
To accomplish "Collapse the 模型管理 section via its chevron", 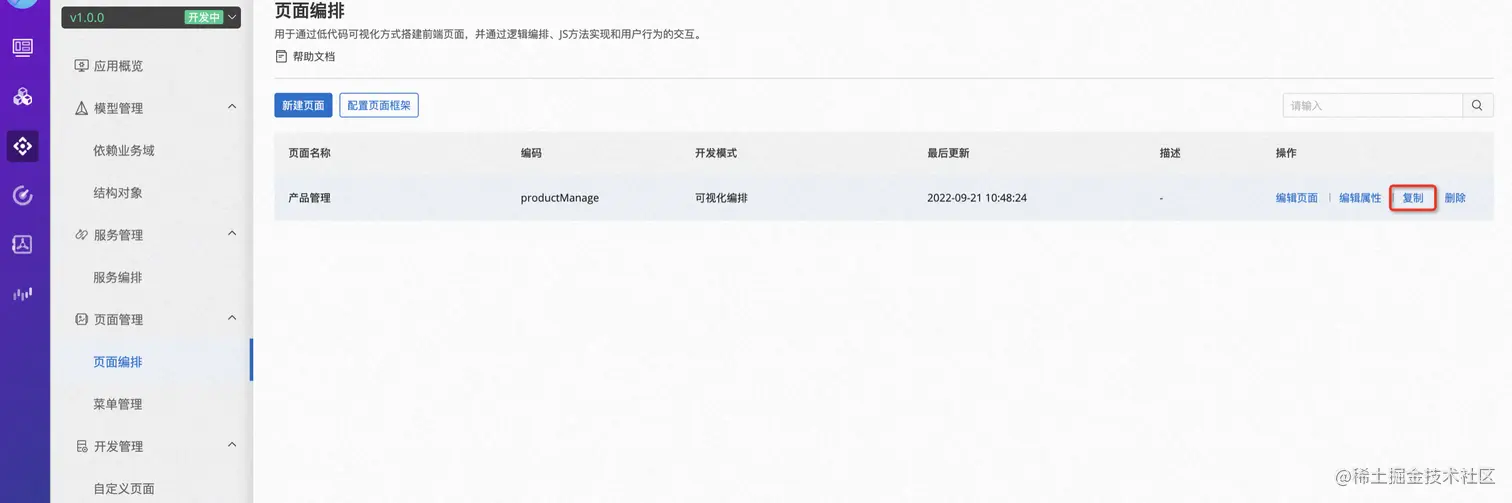I will pos(232,106).
